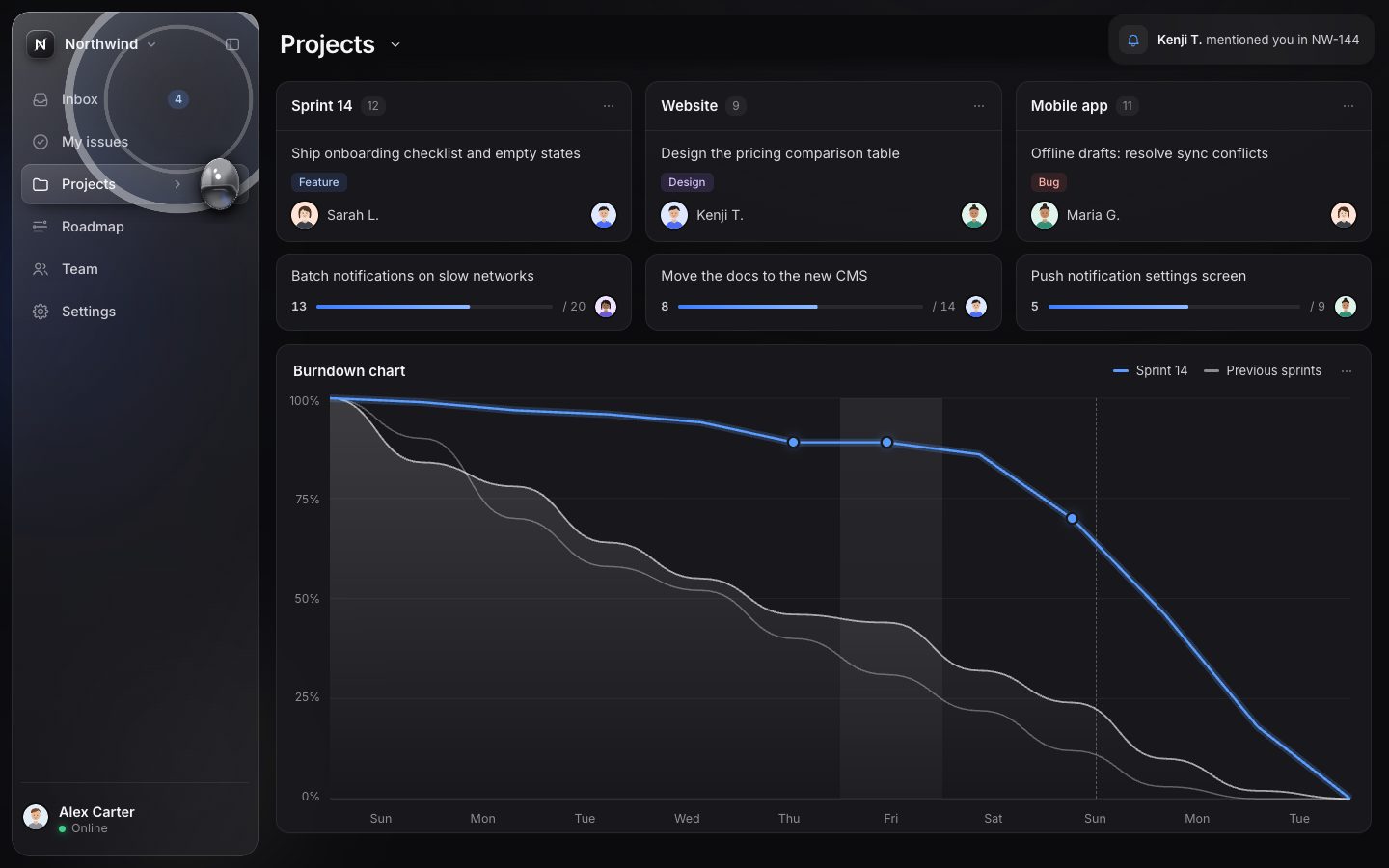Expand the Projects sidebar chevron
This screenshot has height=868, width=1389.
(x=177, y=184)
